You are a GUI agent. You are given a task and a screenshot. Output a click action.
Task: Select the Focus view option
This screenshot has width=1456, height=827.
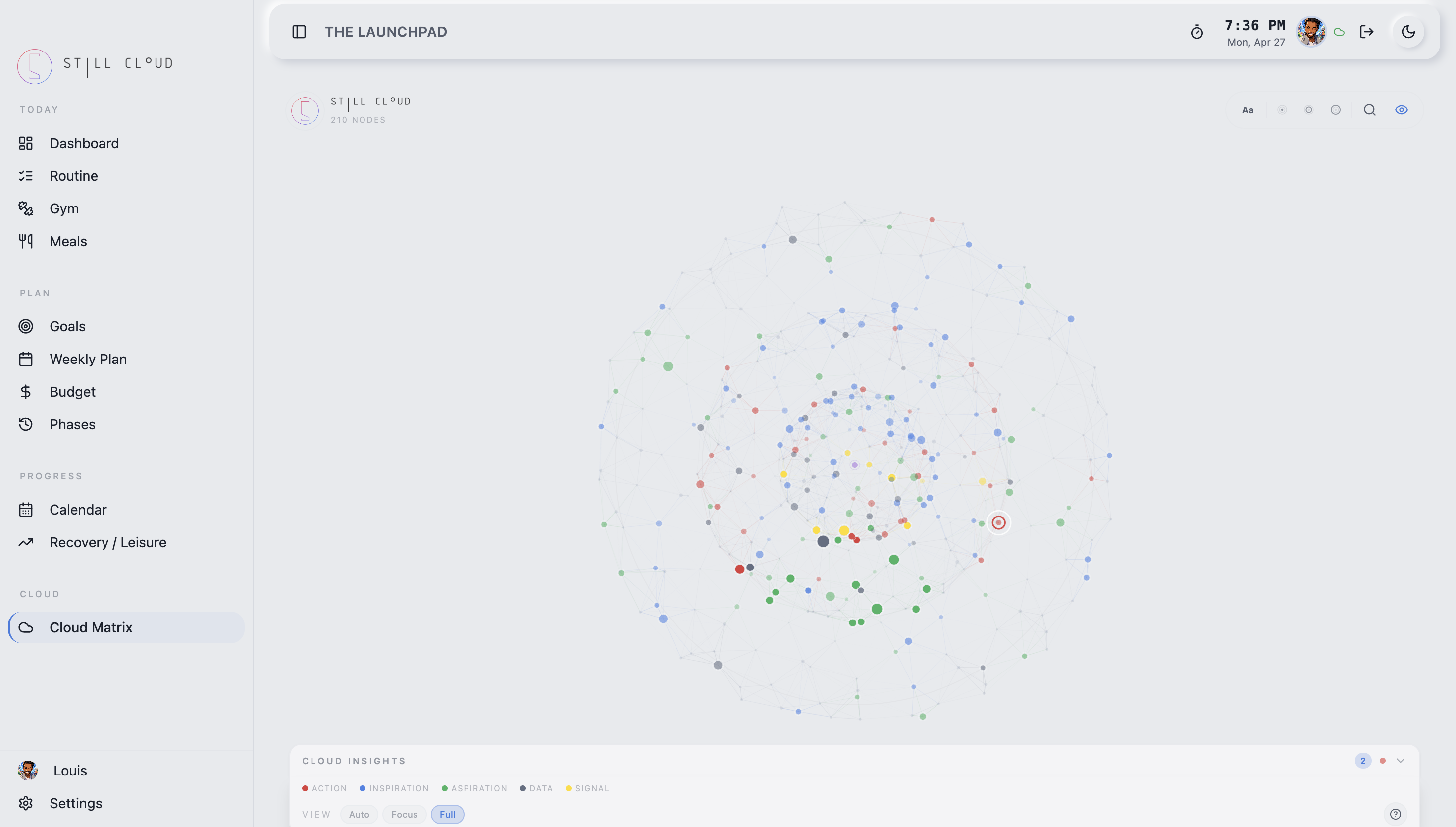click(x=404, y=814)
